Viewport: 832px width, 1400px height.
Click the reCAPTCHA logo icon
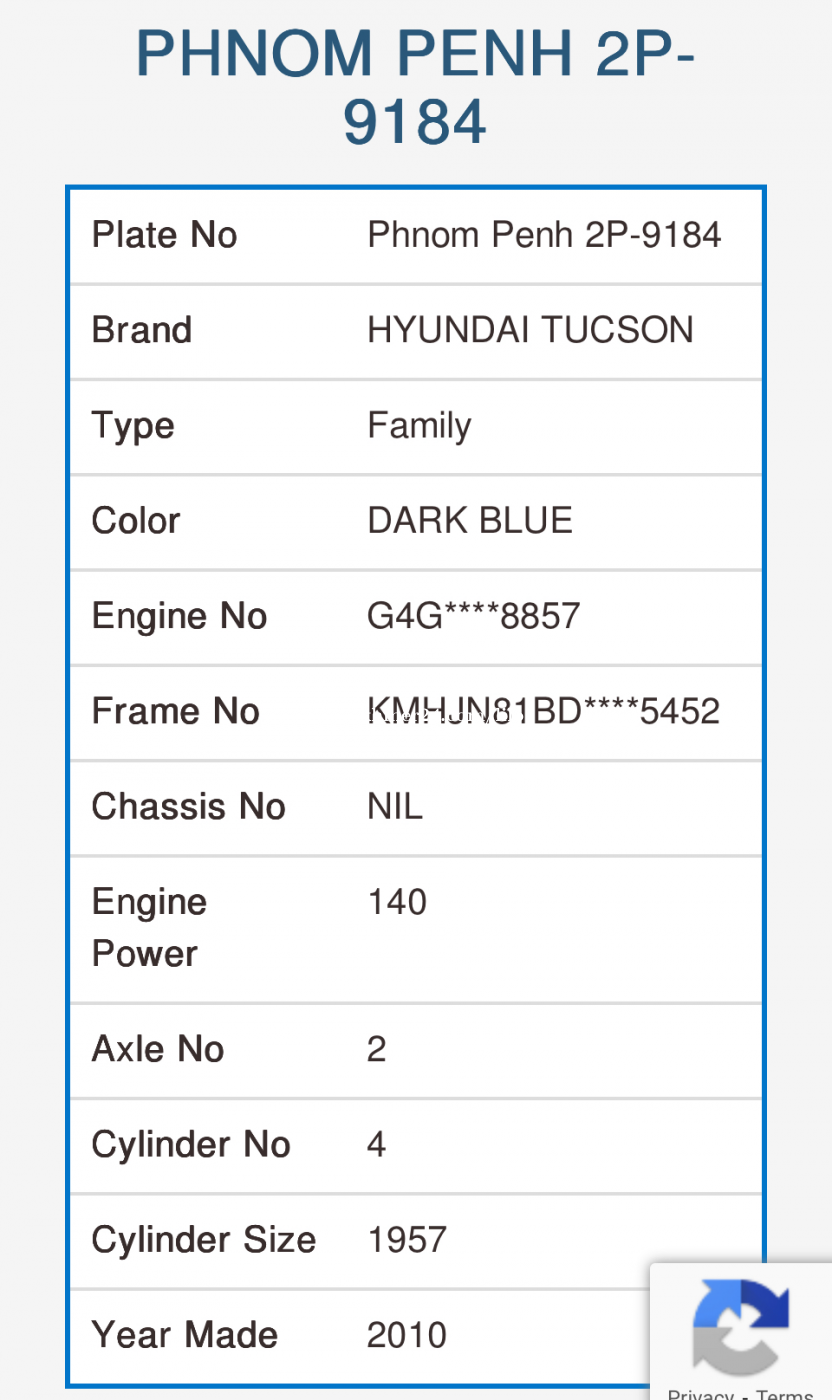coord(740,1328)
